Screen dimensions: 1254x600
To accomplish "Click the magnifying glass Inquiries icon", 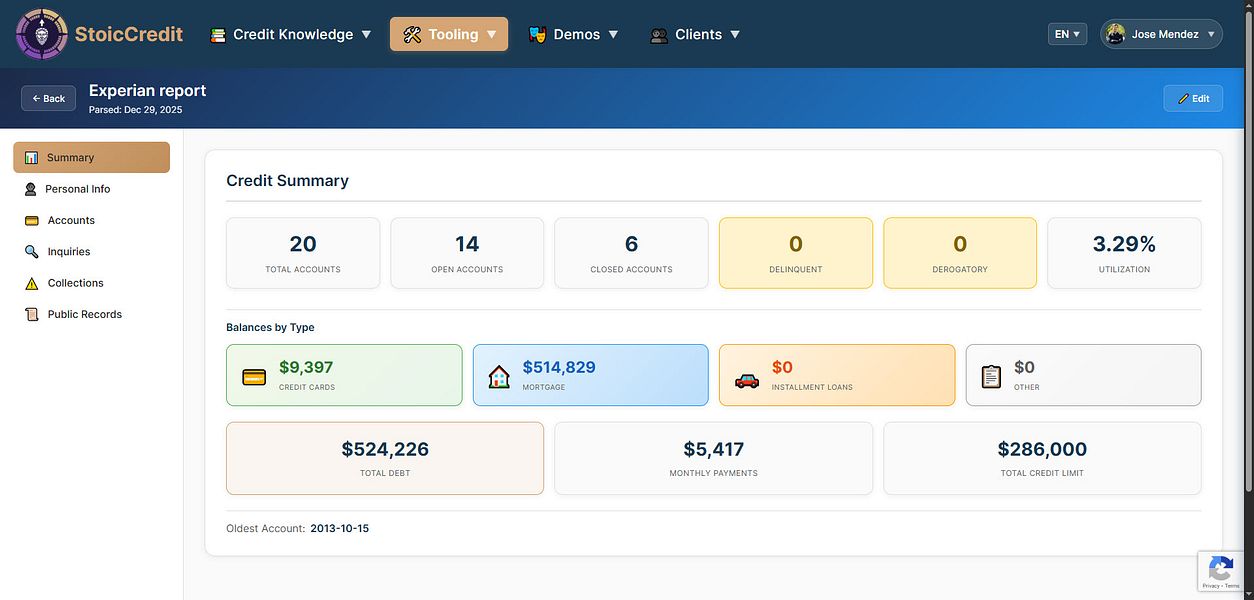I will [x=29, y=251].
